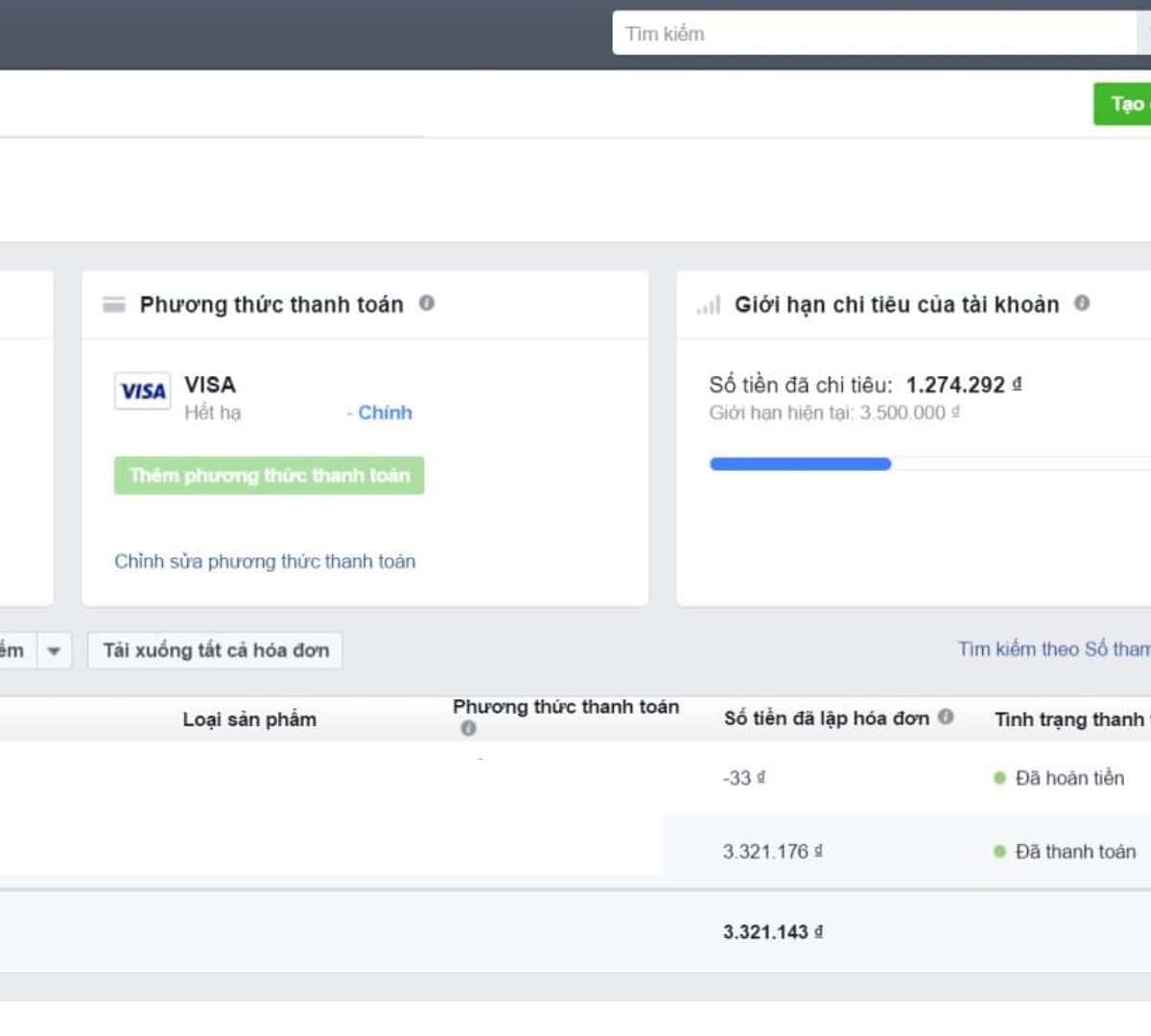The width and height of the screenshot is (1151, 1036).
Task: Download all invoices with Tải xuống tất cả hóa đơn
Action: tap(215, 650)
